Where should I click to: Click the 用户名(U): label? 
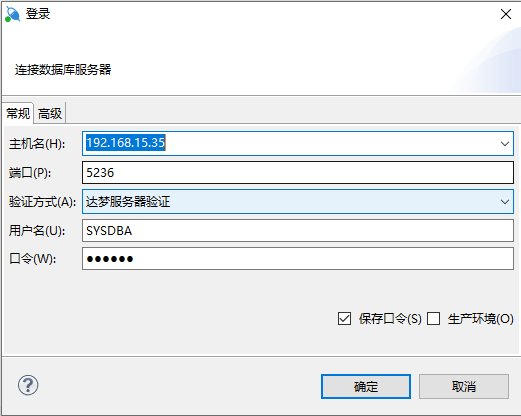tap(37, 231)
